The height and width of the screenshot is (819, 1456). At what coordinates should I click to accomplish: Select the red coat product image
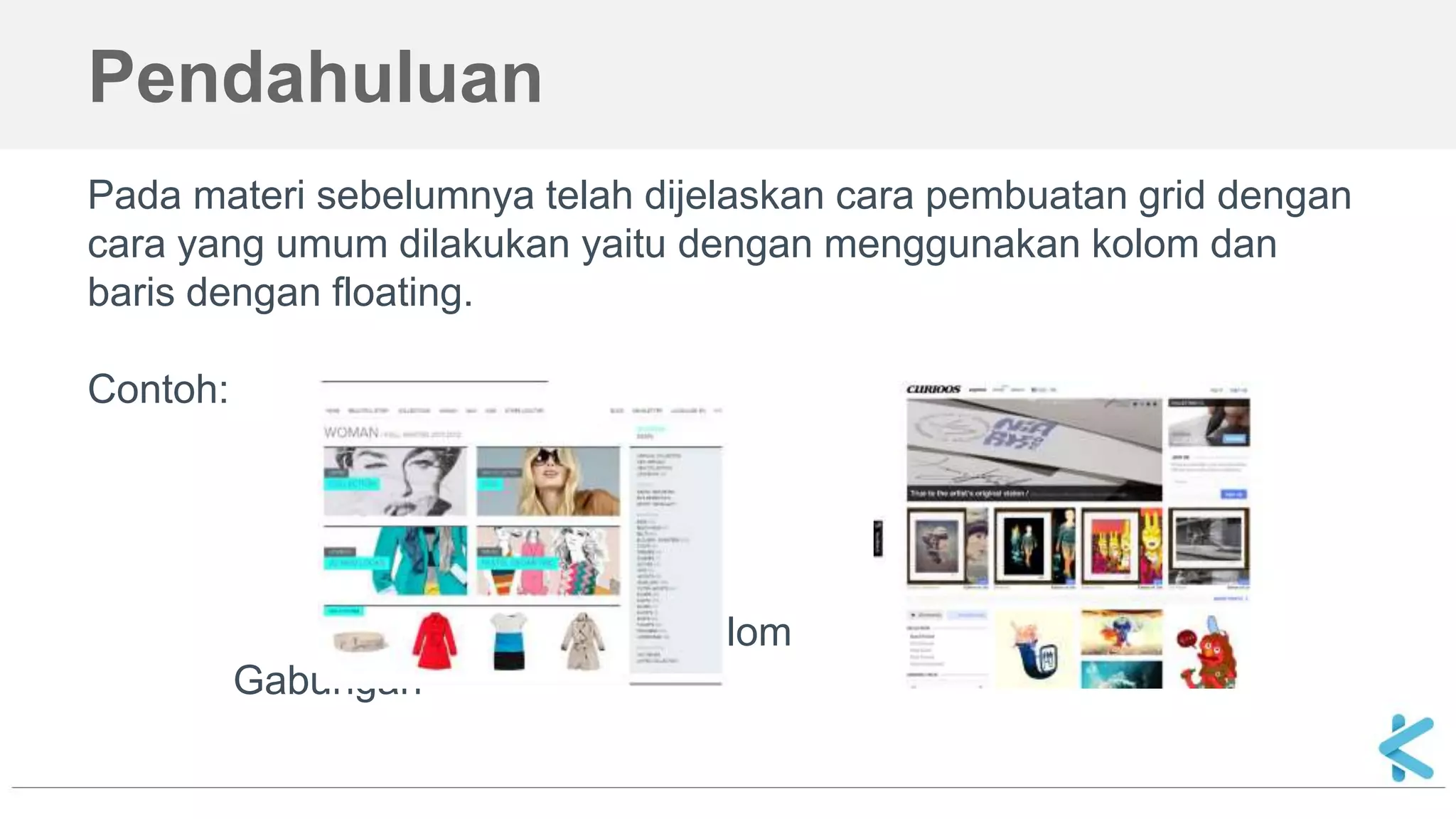[x=434, y=641]
